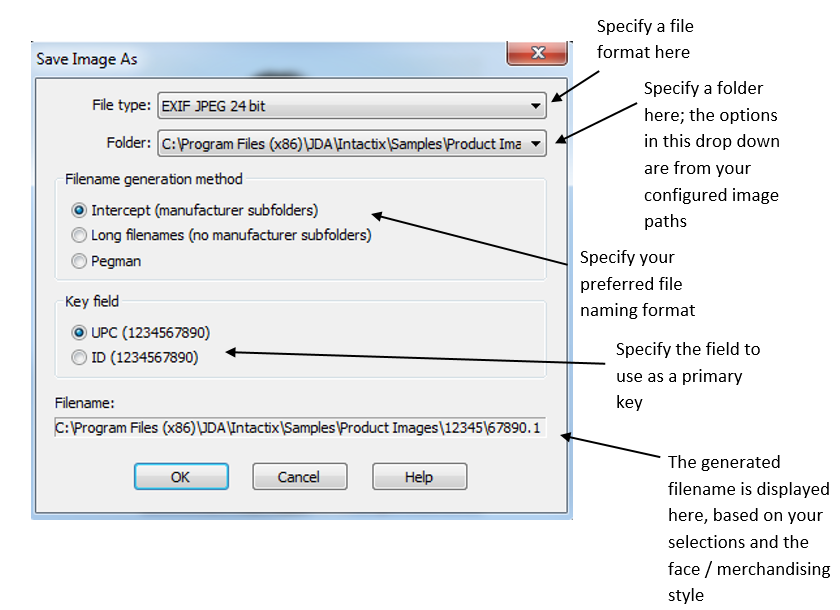Click the Cancel button
The width and height of the screenshot is (840, 610).
299,476
